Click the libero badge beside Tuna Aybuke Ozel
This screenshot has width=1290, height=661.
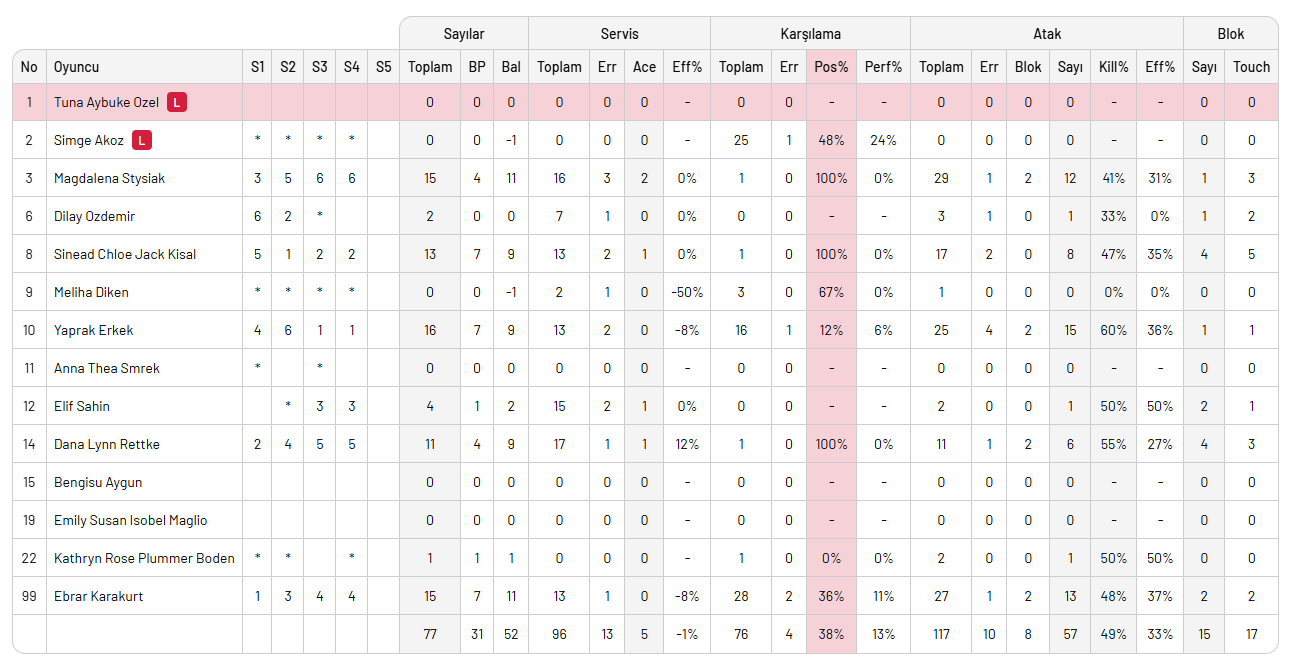(x=177, y=102)
